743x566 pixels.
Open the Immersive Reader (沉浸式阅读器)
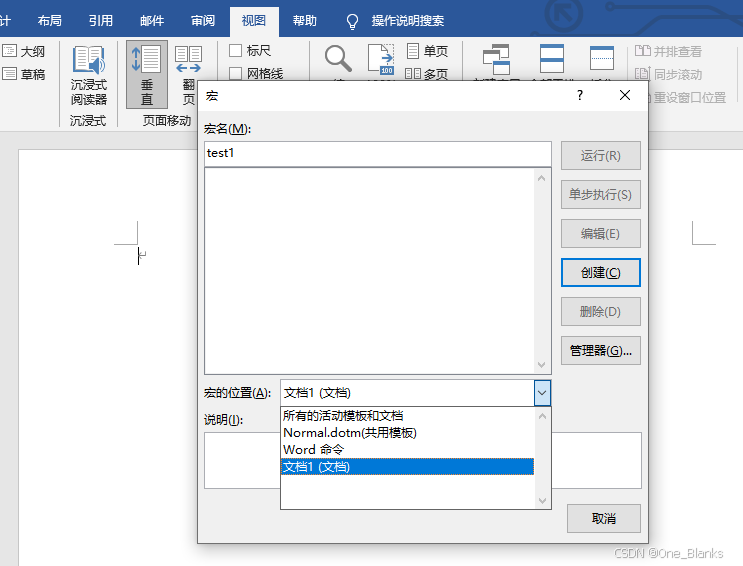pyautogui.click(x=89, y=75)
